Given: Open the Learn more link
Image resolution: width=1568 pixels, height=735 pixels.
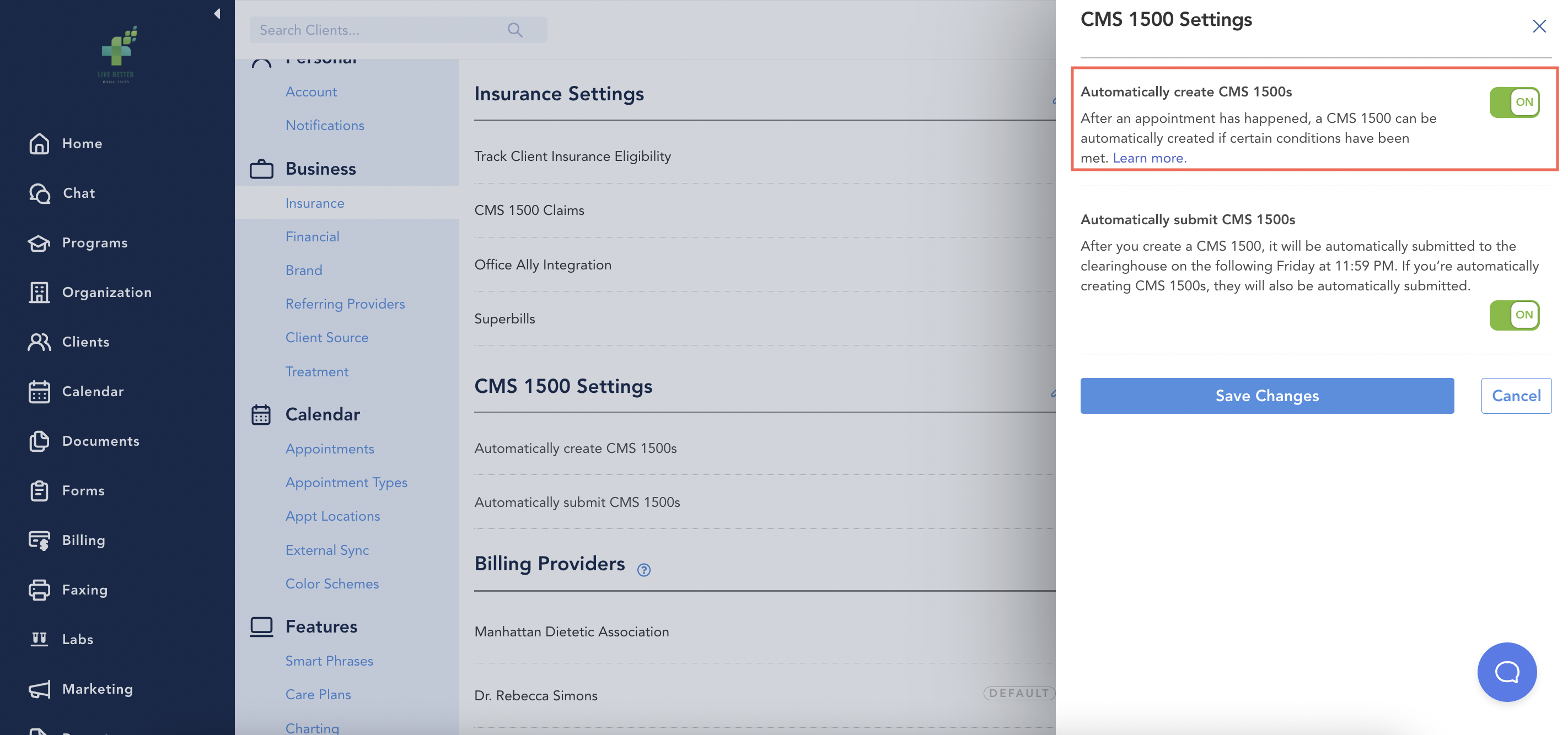Looking at the screenshot, I should pos(1148,157).
